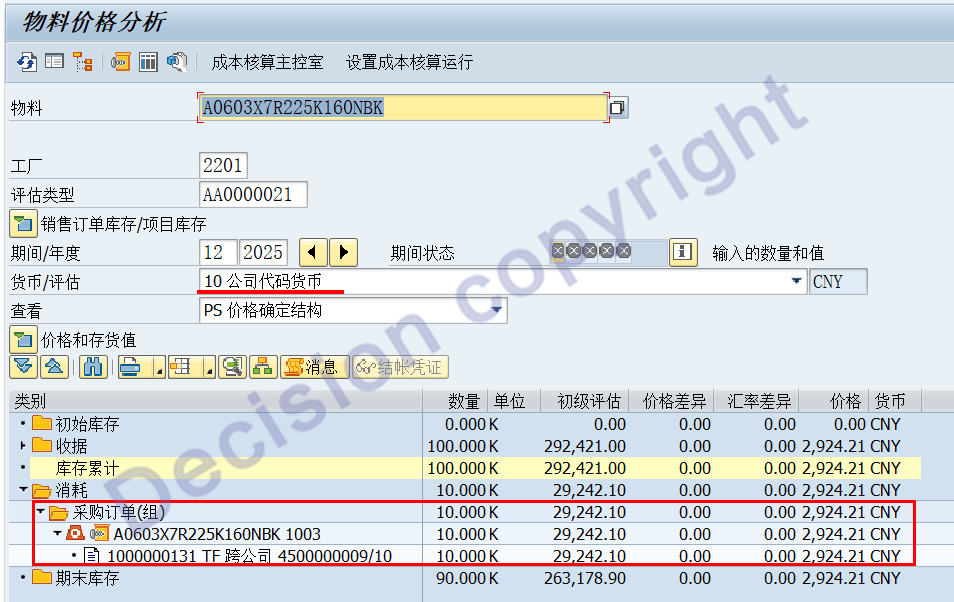Image resolution: width=954 pixels, height=602 pixels.
Task: Click the 工厂 input field showing 2201
Action: coord(222,165)
